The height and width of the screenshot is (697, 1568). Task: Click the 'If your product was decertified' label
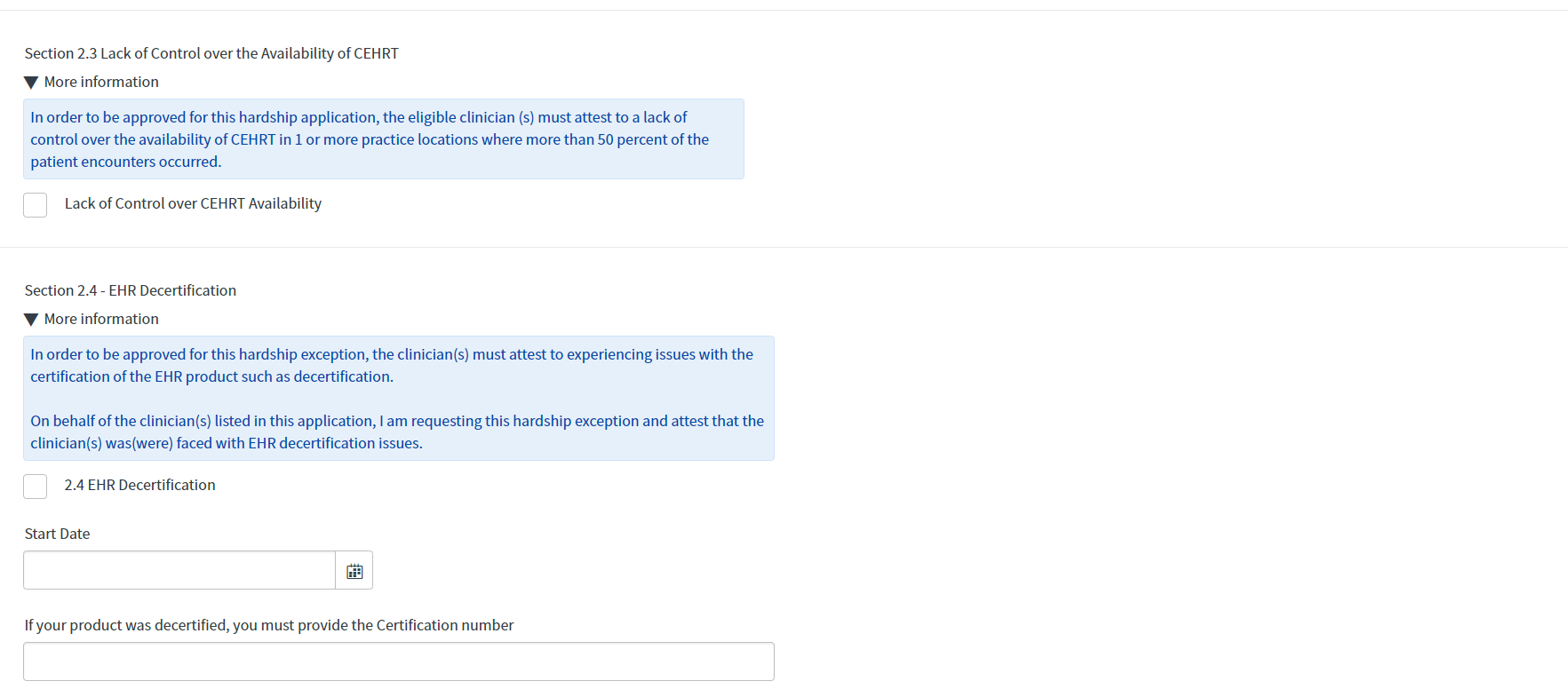coord(269,626)
